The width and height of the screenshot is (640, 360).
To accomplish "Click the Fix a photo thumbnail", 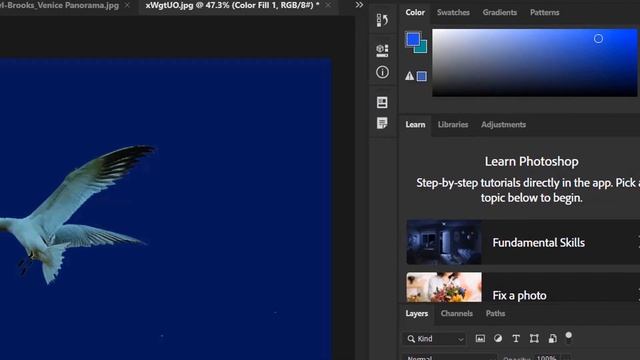I will click(444, 287).
